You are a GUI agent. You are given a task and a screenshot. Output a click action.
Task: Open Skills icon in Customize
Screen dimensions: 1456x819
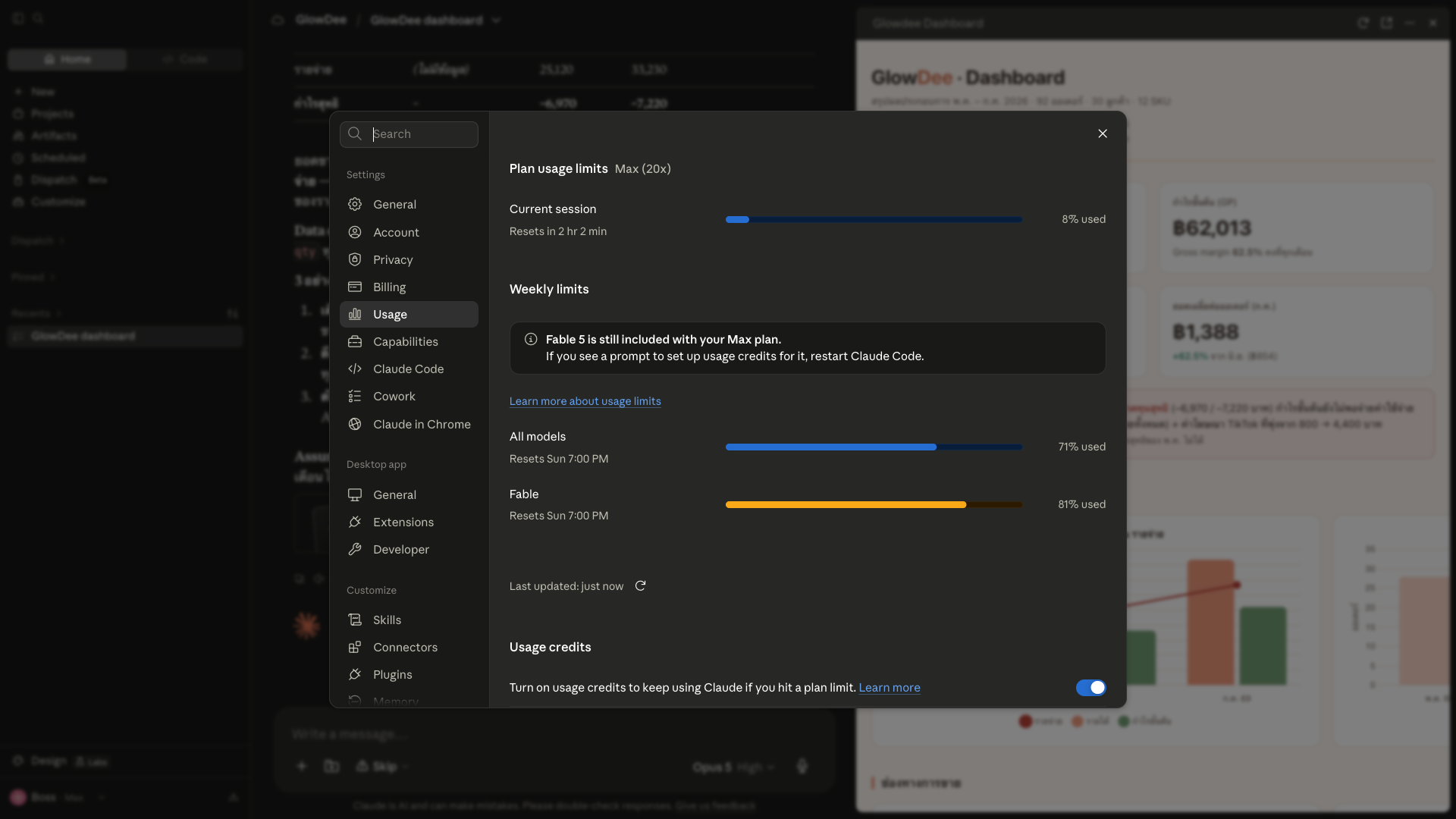click(354, 620)
